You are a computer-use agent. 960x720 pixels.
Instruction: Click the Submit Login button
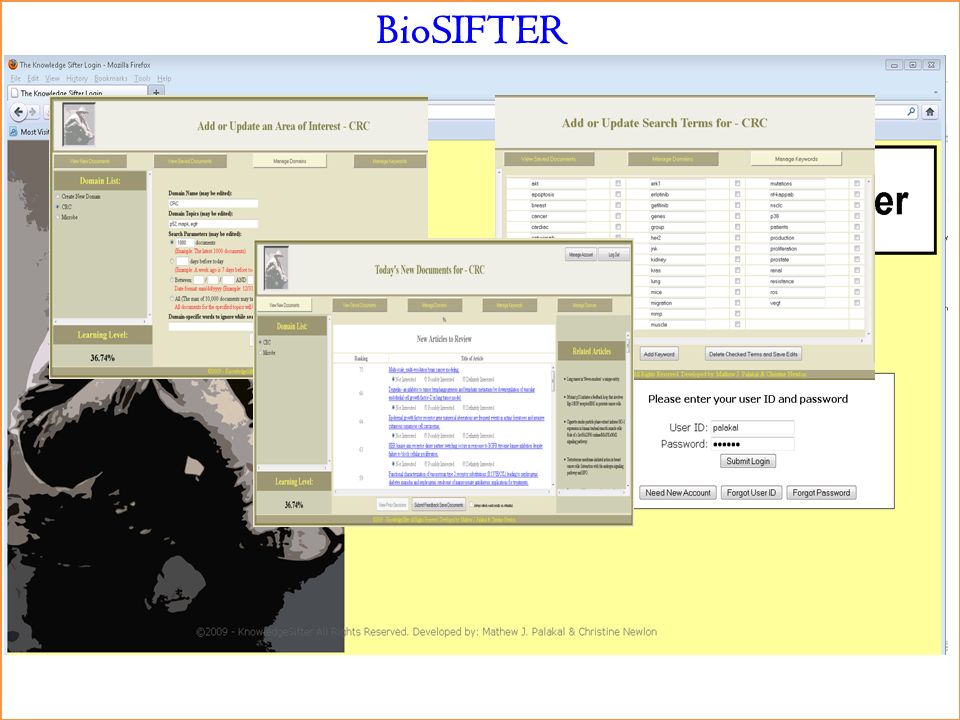coord(748,461)
